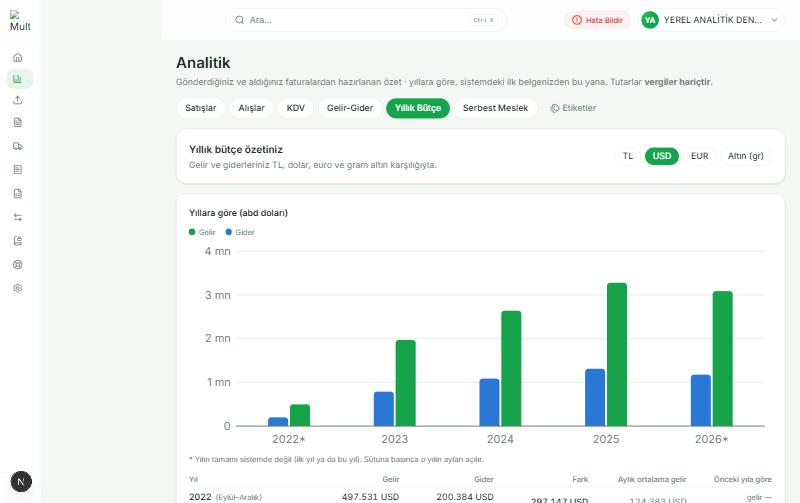Click the Yıllık bütçe özetiniz heading
800x503 pixels.
point(236,149)
